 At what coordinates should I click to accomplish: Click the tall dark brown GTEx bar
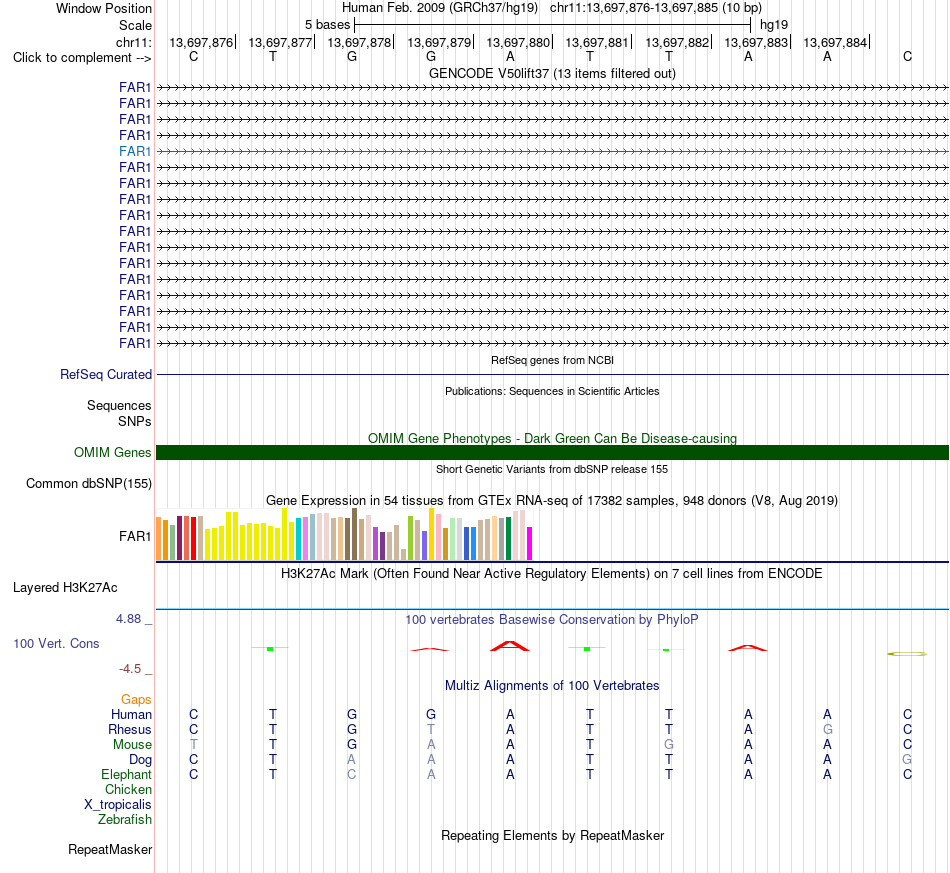(354, 534)
